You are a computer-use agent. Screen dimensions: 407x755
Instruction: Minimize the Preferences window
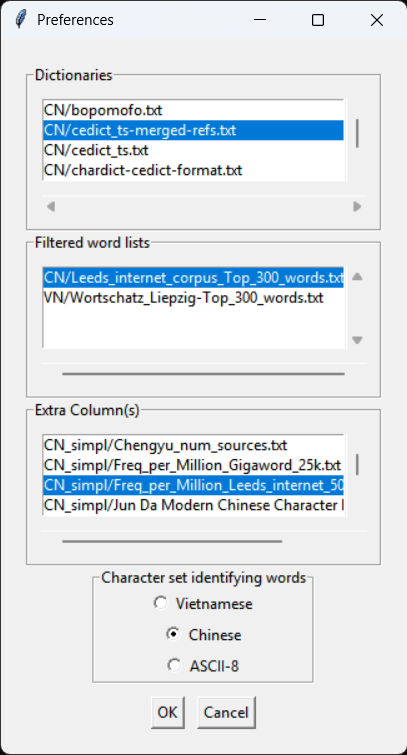click(260, 20)
